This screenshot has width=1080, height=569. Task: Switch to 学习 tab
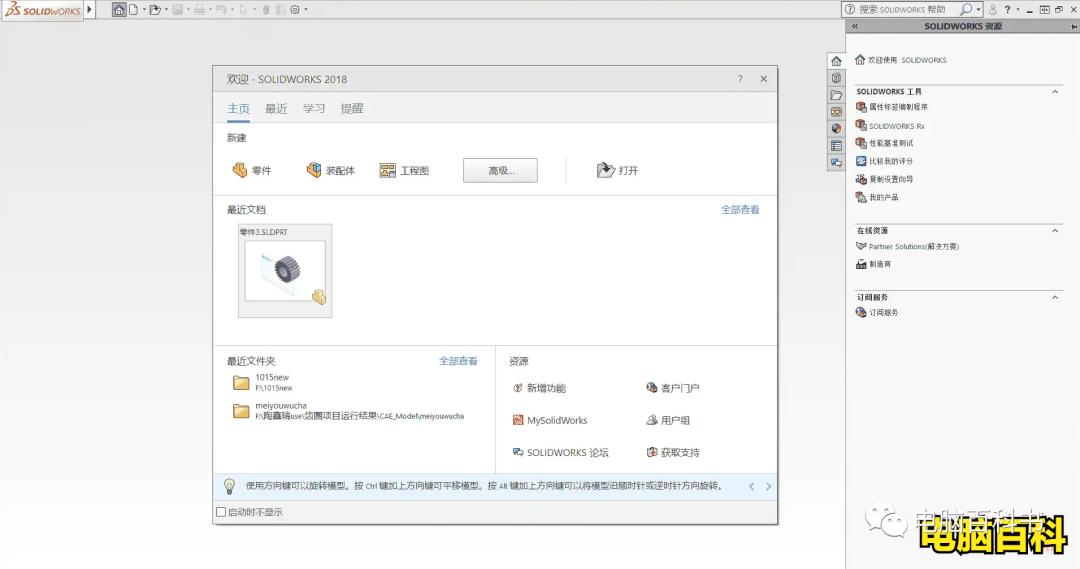313,109
